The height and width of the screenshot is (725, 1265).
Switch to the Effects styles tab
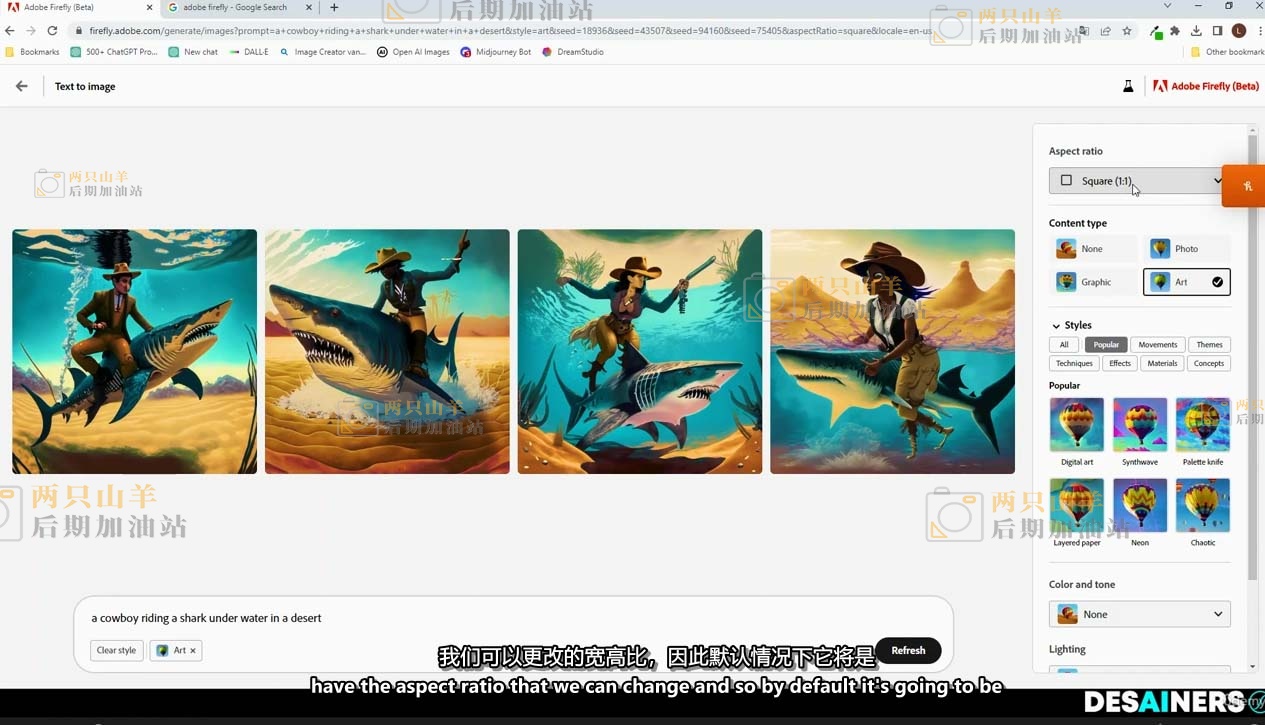pos(1120,364)
